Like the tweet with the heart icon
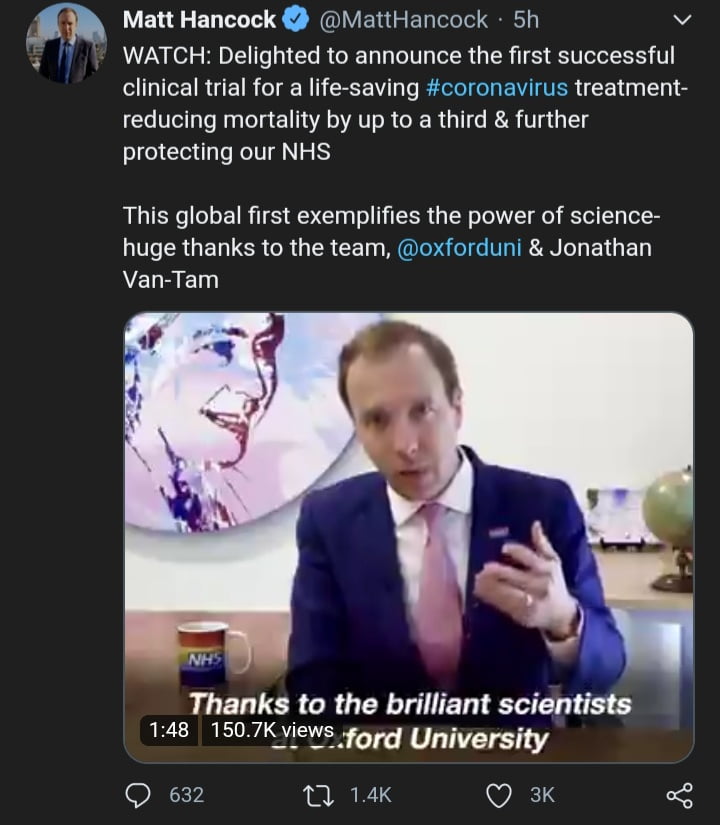 [498, 794]
